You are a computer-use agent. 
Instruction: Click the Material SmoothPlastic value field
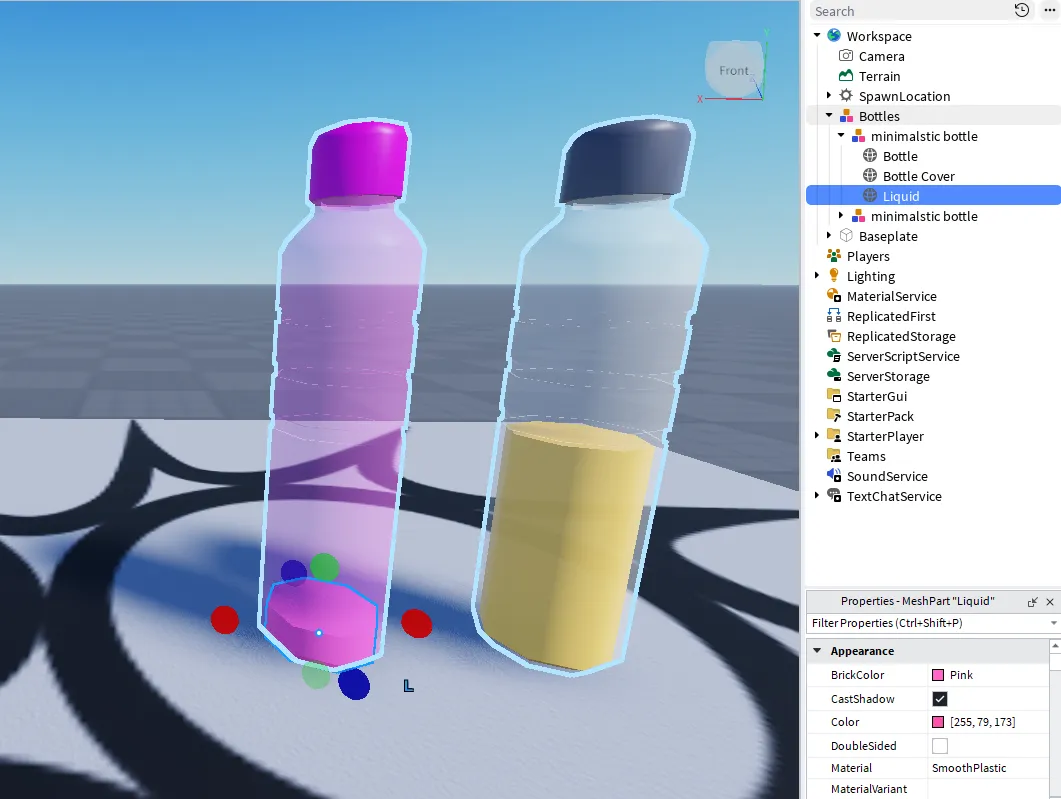985,768
